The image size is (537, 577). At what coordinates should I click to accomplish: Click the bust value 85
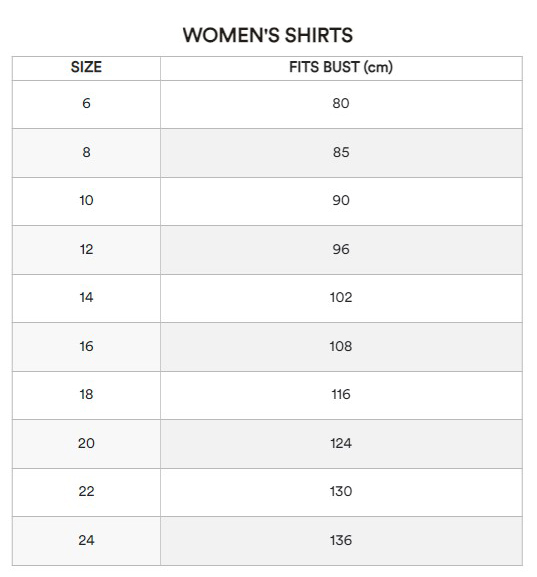click(x=341, y=152)
